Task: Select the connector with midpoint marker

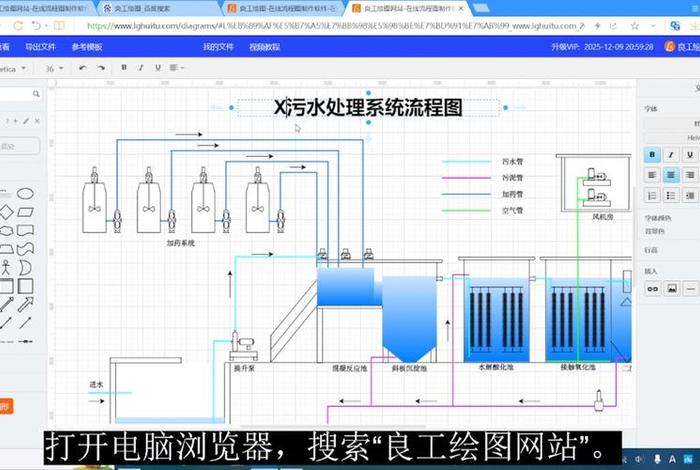Action: click(x=25, y=341)
